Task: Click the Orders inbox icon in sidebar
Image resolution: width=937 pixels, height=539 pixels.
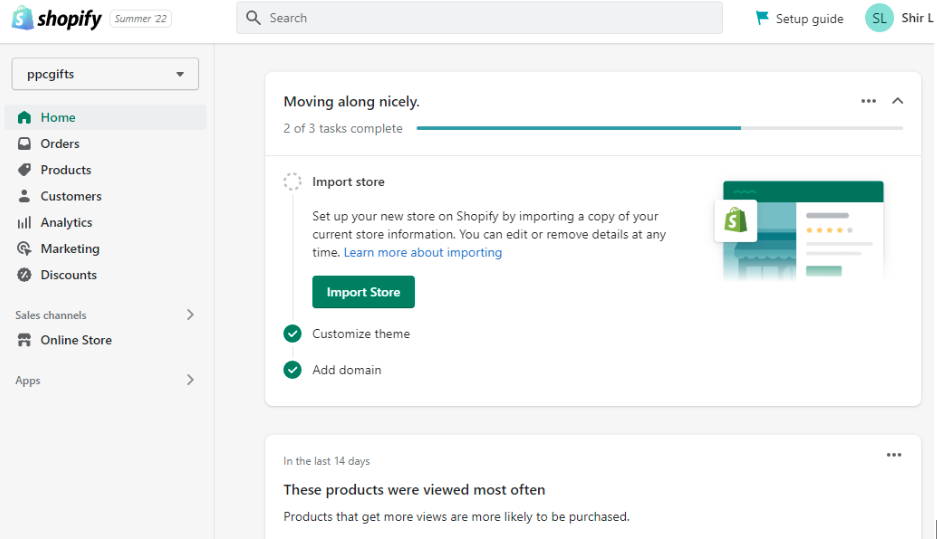Action: tap(24, 144)
